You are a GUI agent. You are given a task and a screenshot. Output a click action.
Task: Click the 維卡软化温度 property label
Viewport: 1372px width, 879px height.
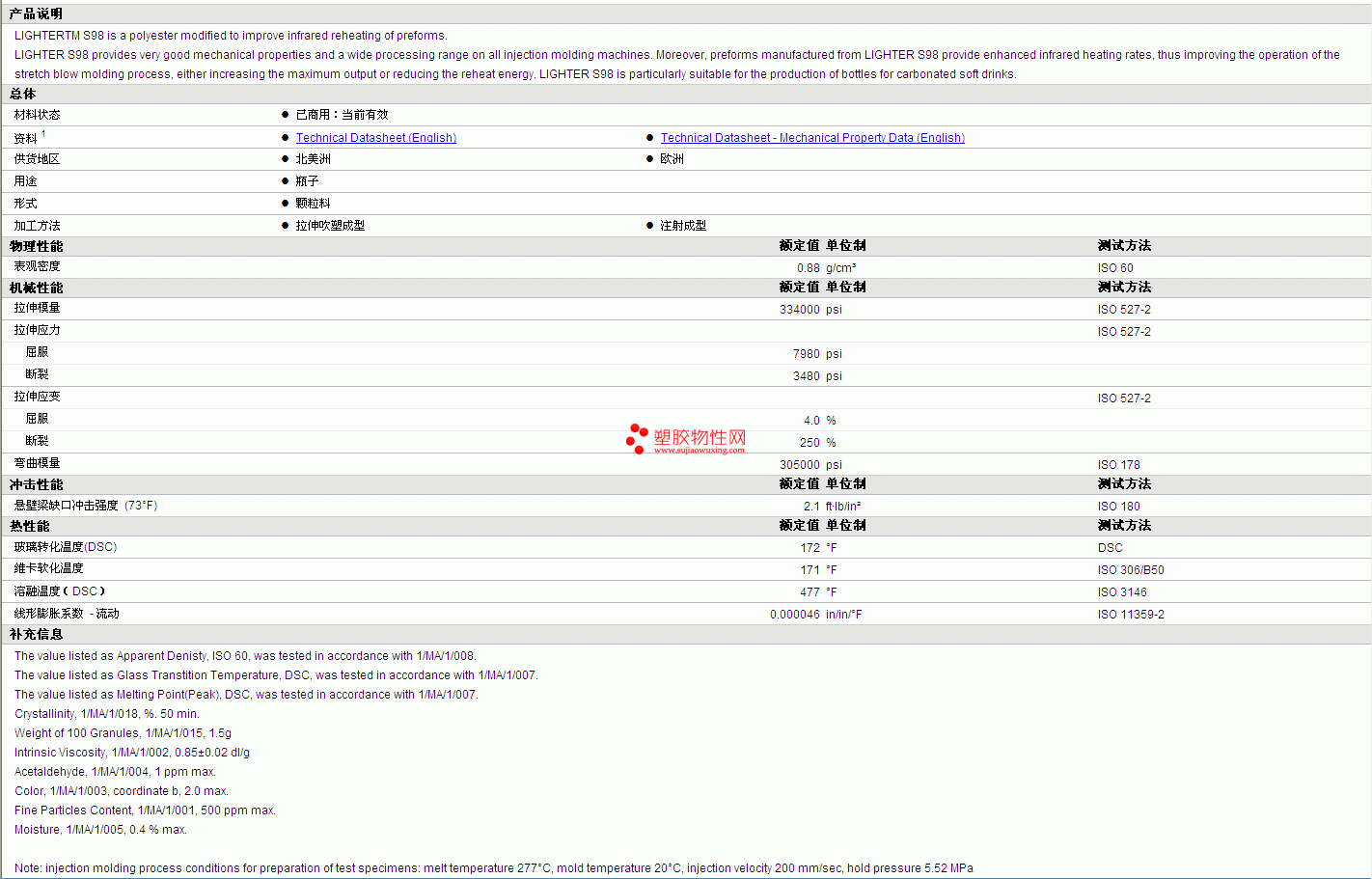[49, 568]
